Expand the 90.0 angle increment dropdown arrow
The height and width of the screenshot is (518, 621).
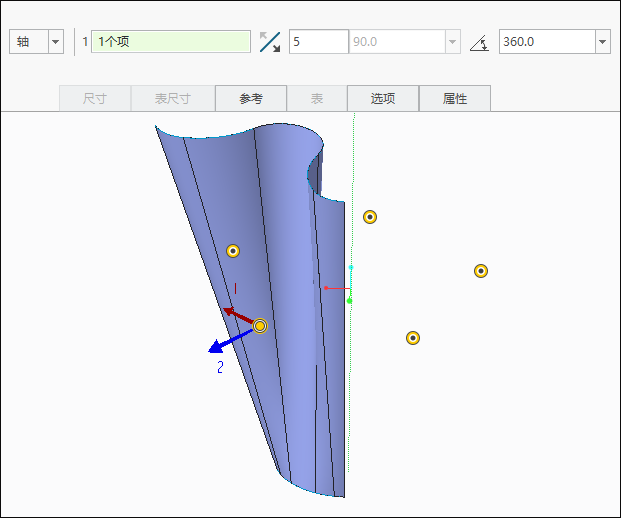[452, 42]
